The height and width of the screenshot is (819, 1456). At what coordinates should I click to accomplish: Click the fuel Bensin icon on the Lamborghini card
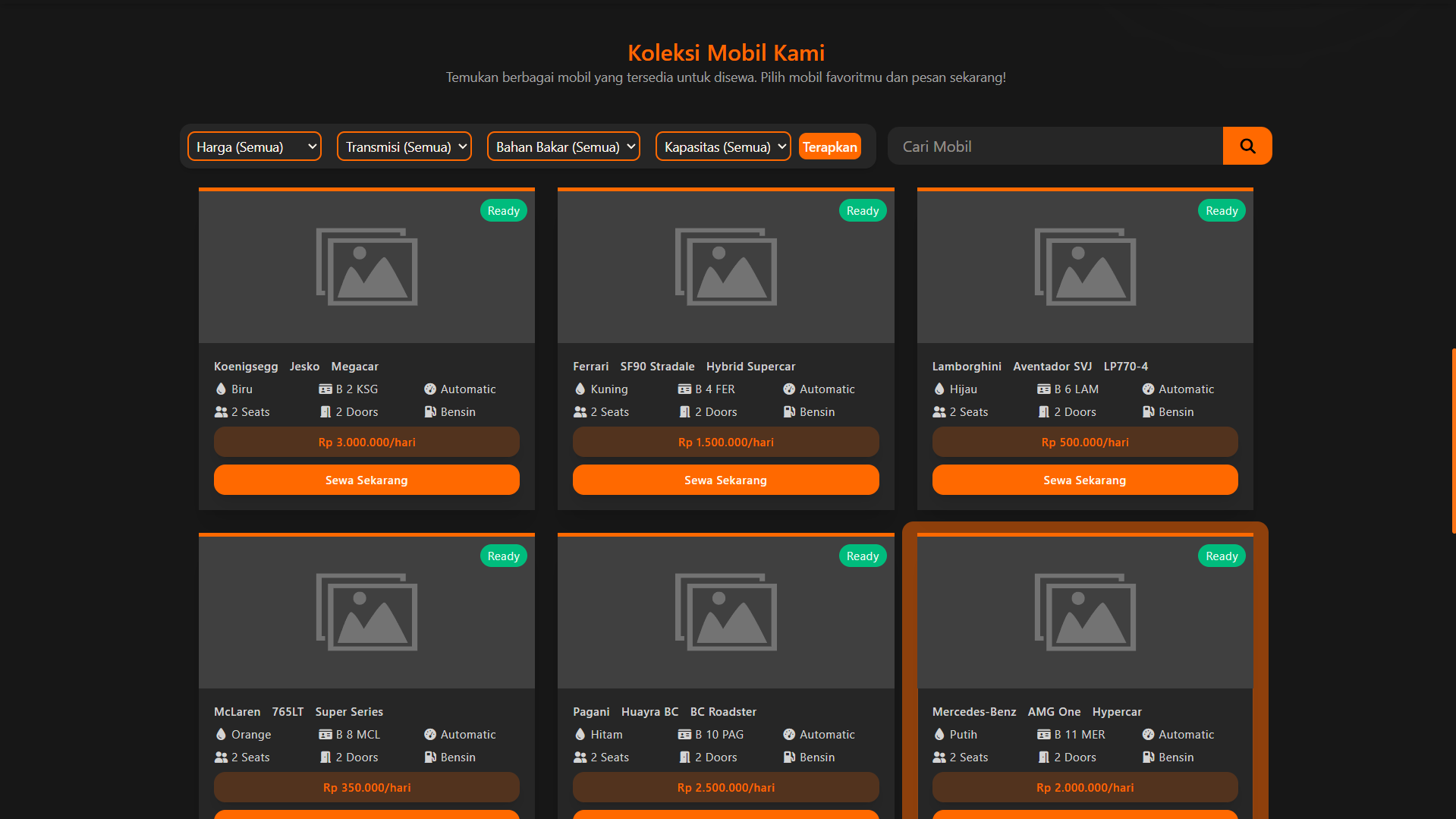[x=1148, y=411]
